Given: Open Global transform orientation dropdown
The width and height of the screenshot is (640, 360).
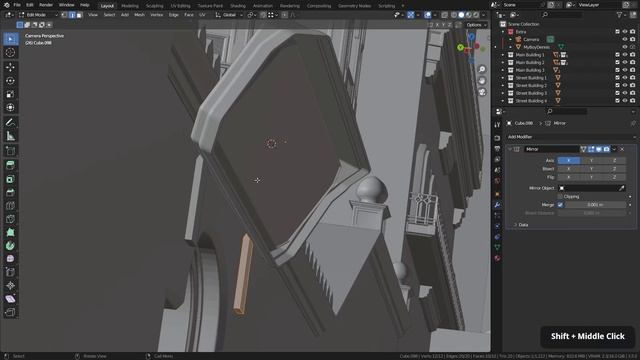Looking at the screenshot, I should (229, 15).
